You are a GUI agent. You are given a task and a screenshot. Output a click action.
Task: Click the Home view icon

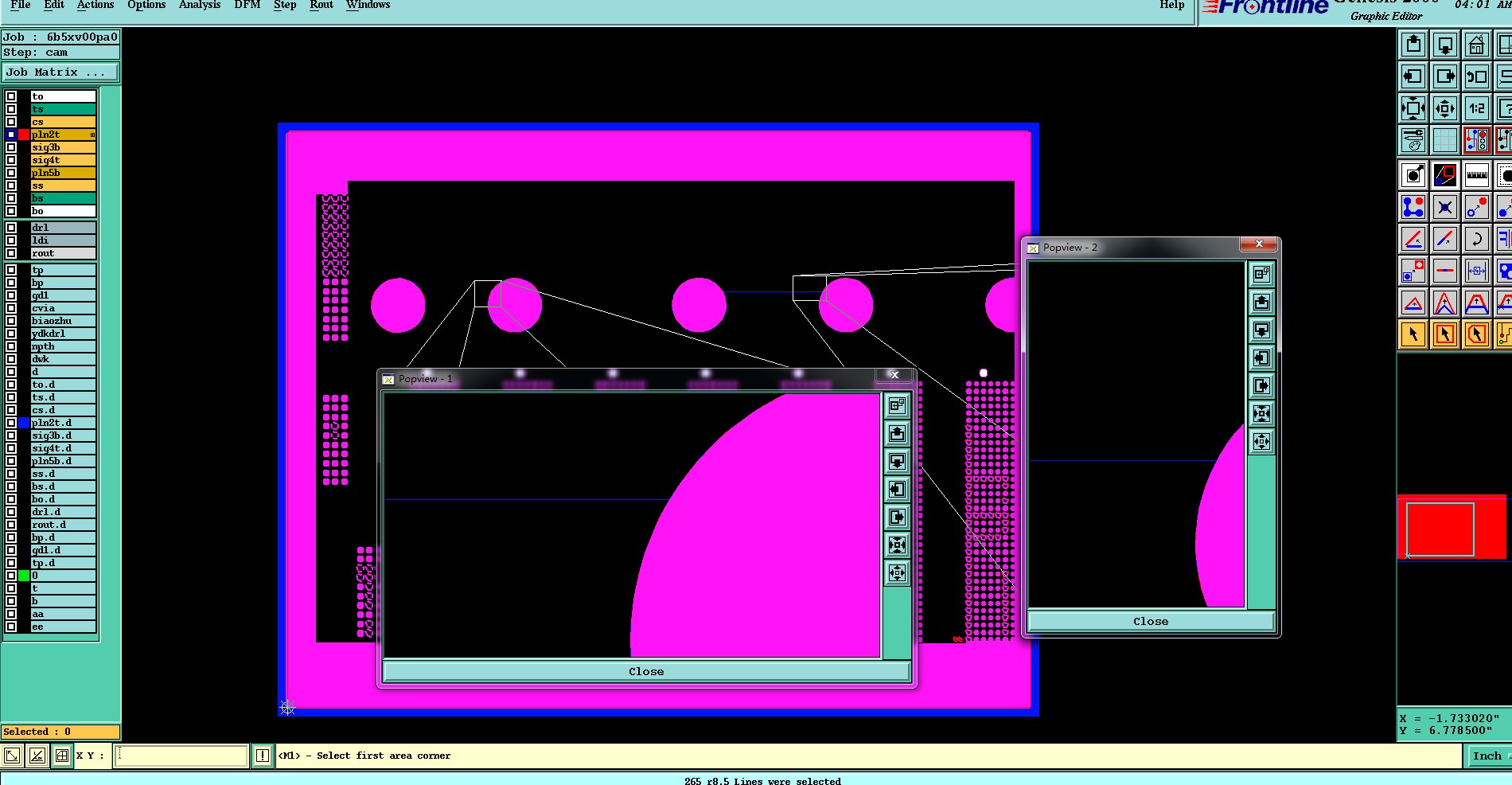pos(1477,45)
